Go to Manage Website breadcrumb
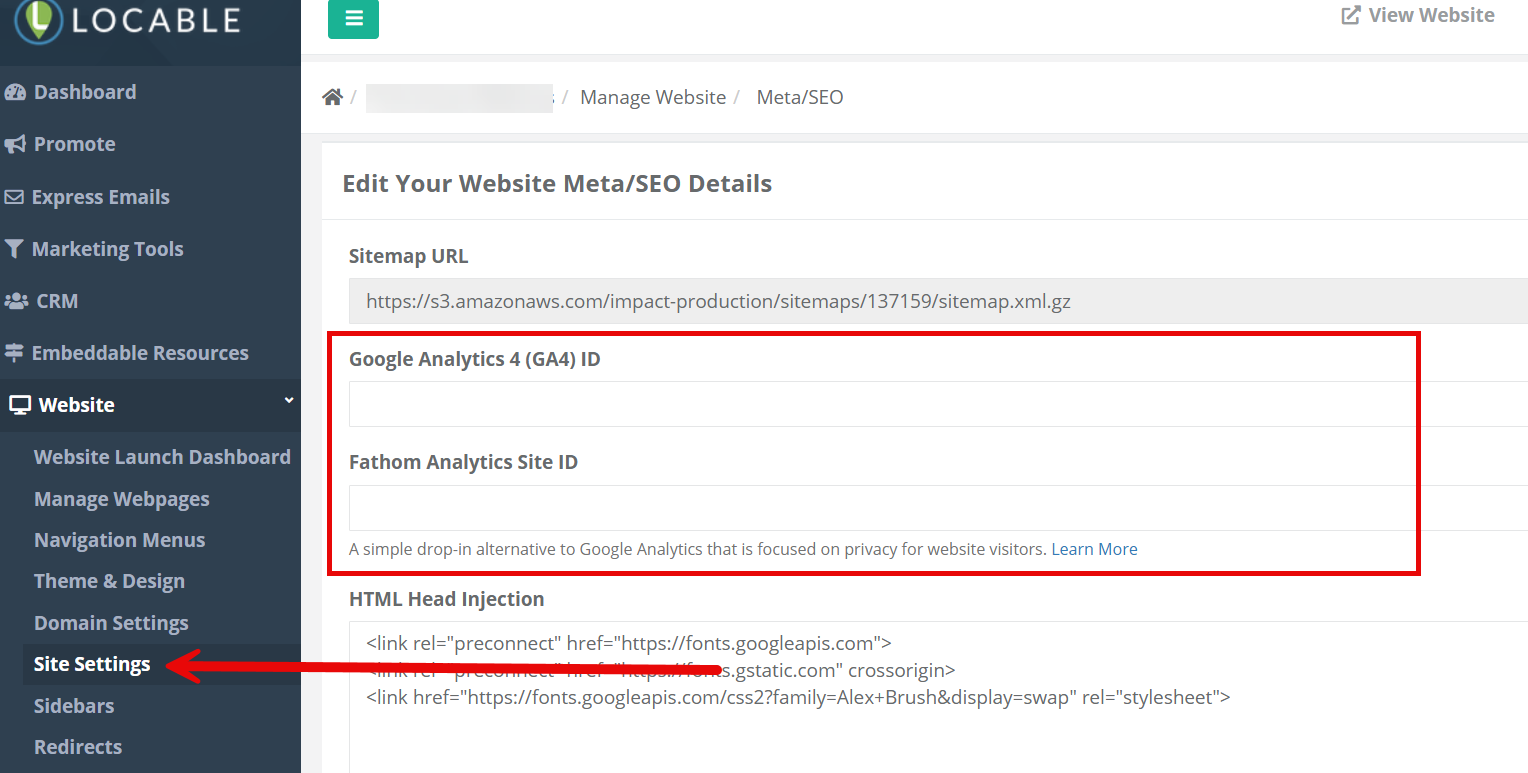 tap(653, 97)
